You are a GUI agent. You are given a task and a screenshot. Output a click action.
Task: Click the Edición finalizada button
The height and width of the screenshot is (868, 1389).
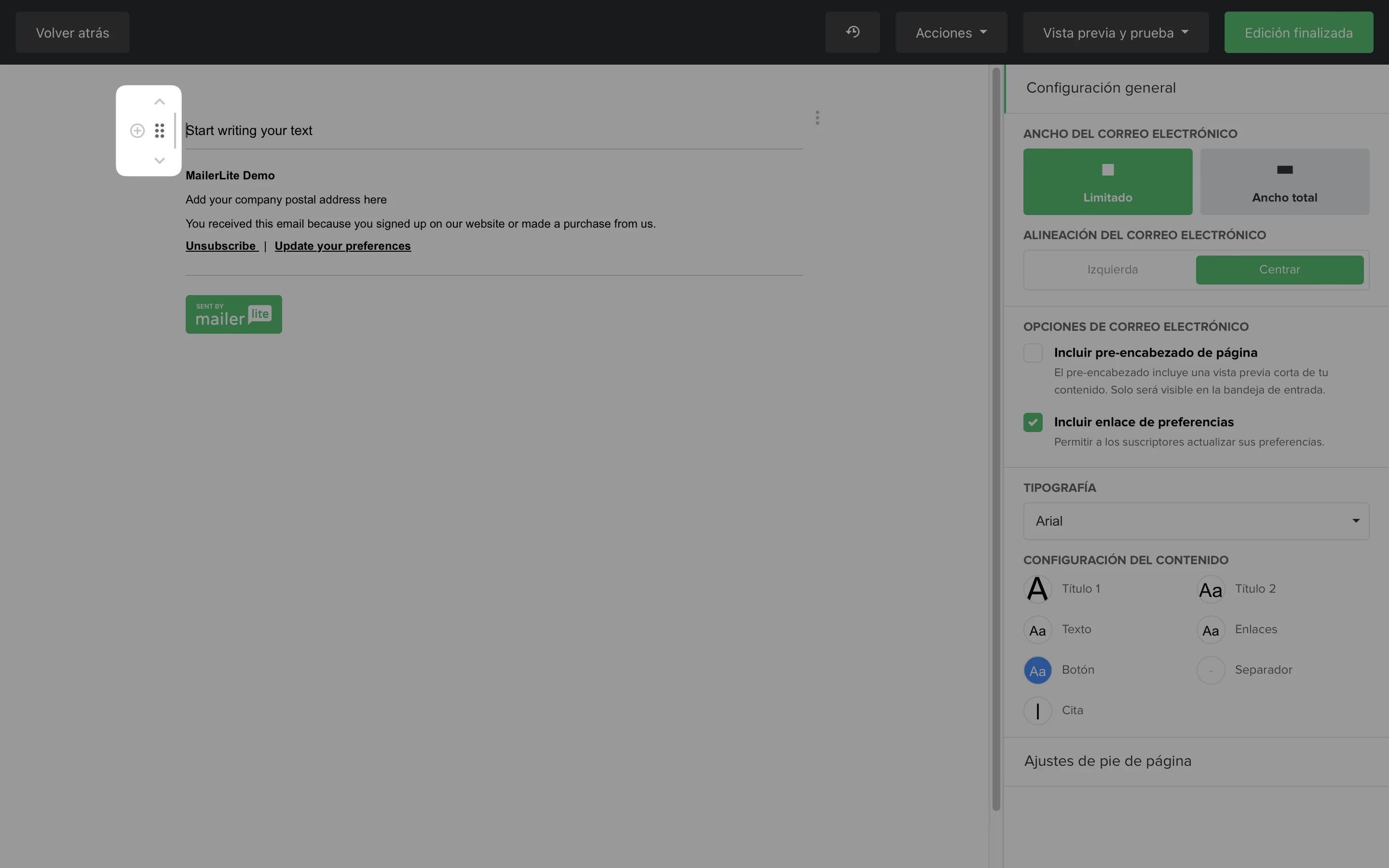[1298, 33]
